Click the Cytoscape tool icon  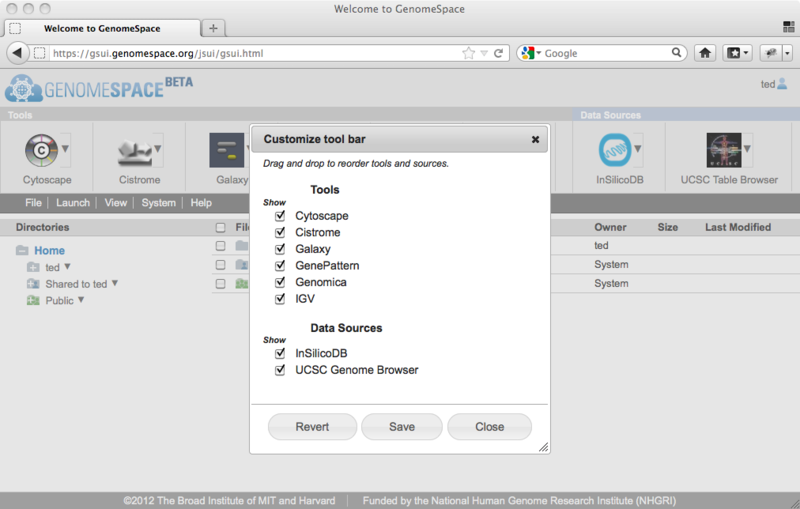(41, 151)
